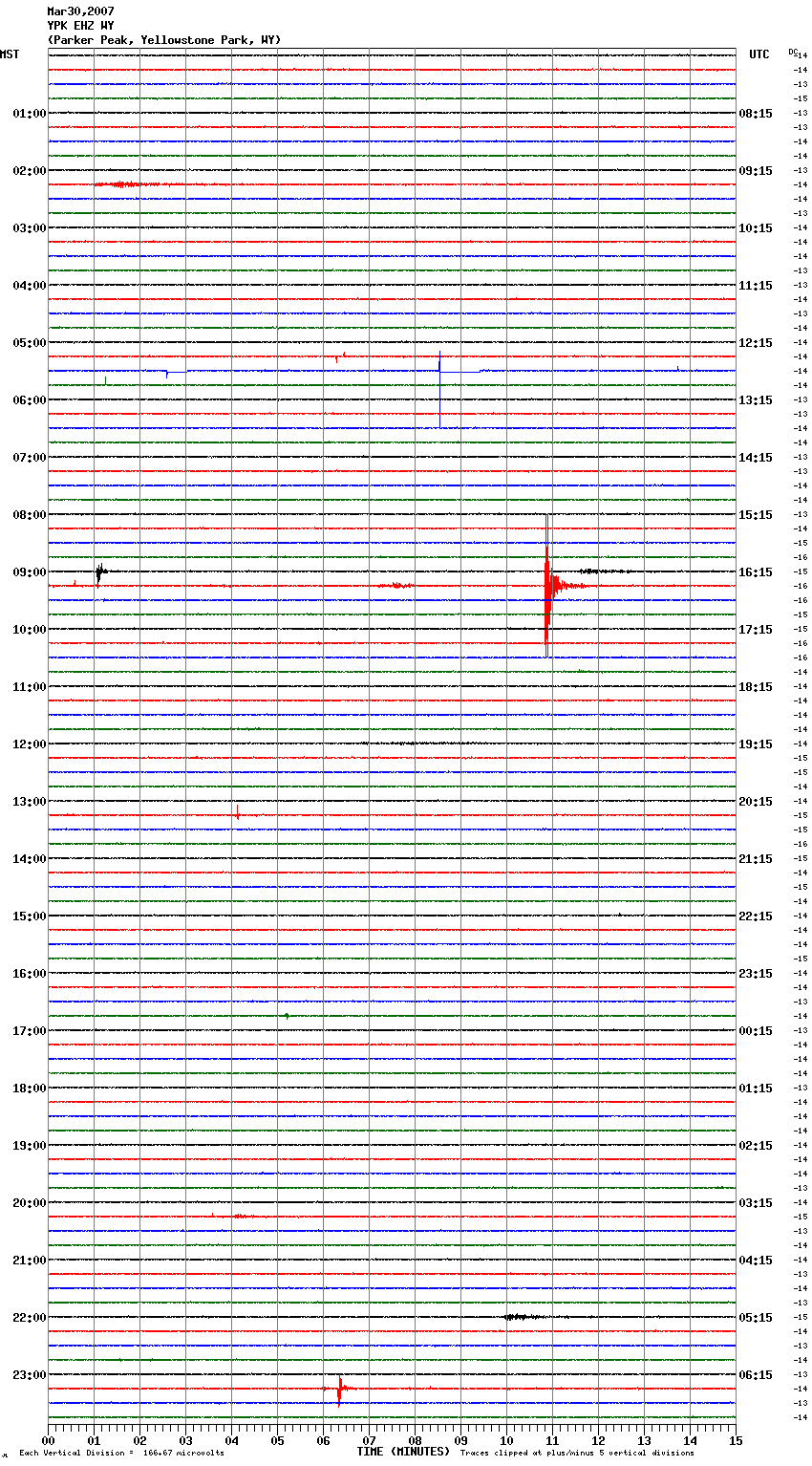
Task: Select the 05:00 MST row label
Action: (30, 343)
